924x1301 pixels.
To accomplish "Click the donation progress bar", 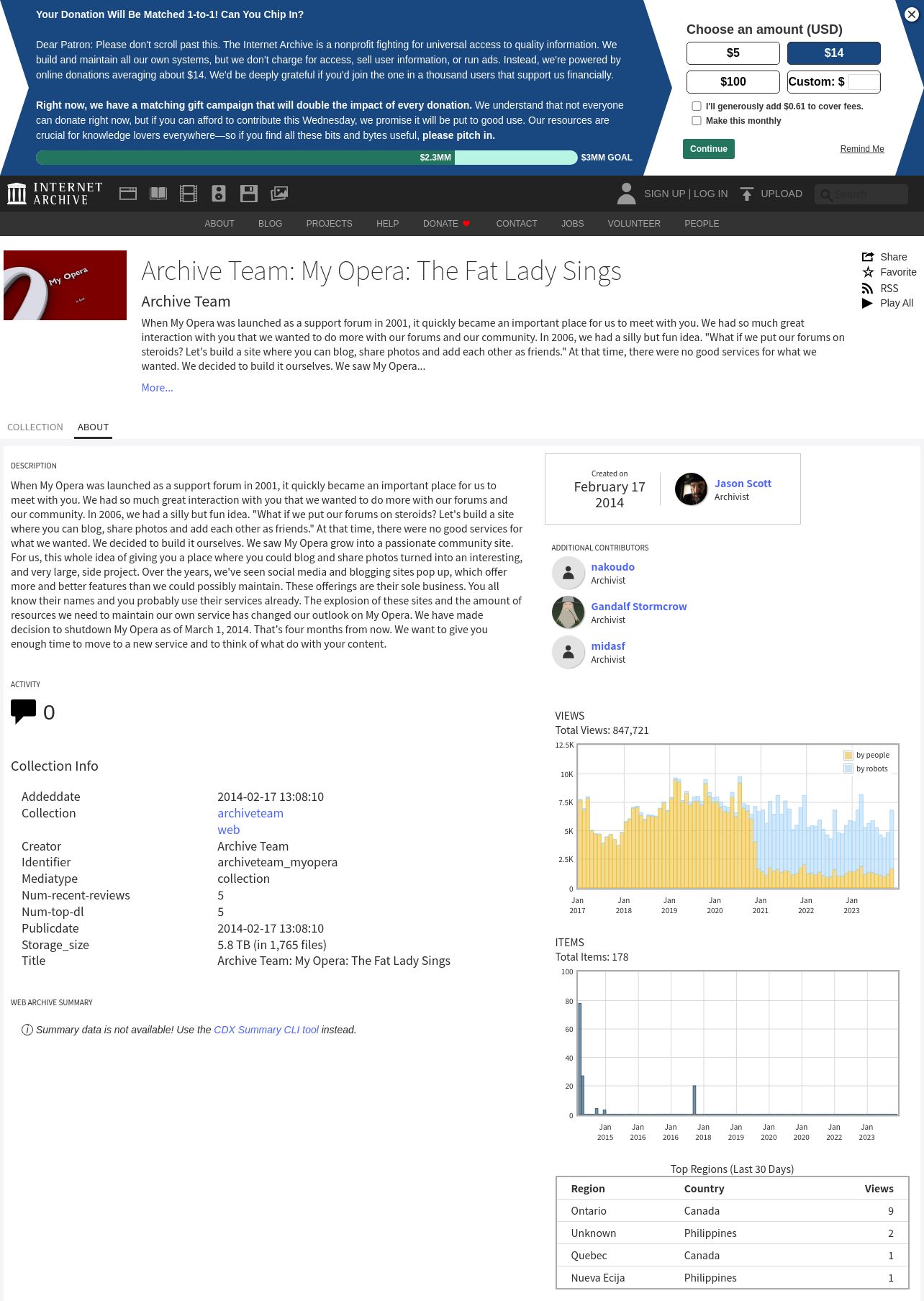I will point(307,158).
